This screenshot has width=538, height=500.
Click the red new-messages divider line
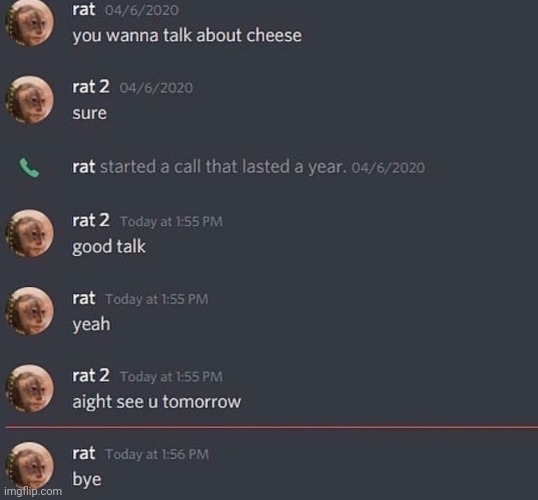[x=272, y=427]
